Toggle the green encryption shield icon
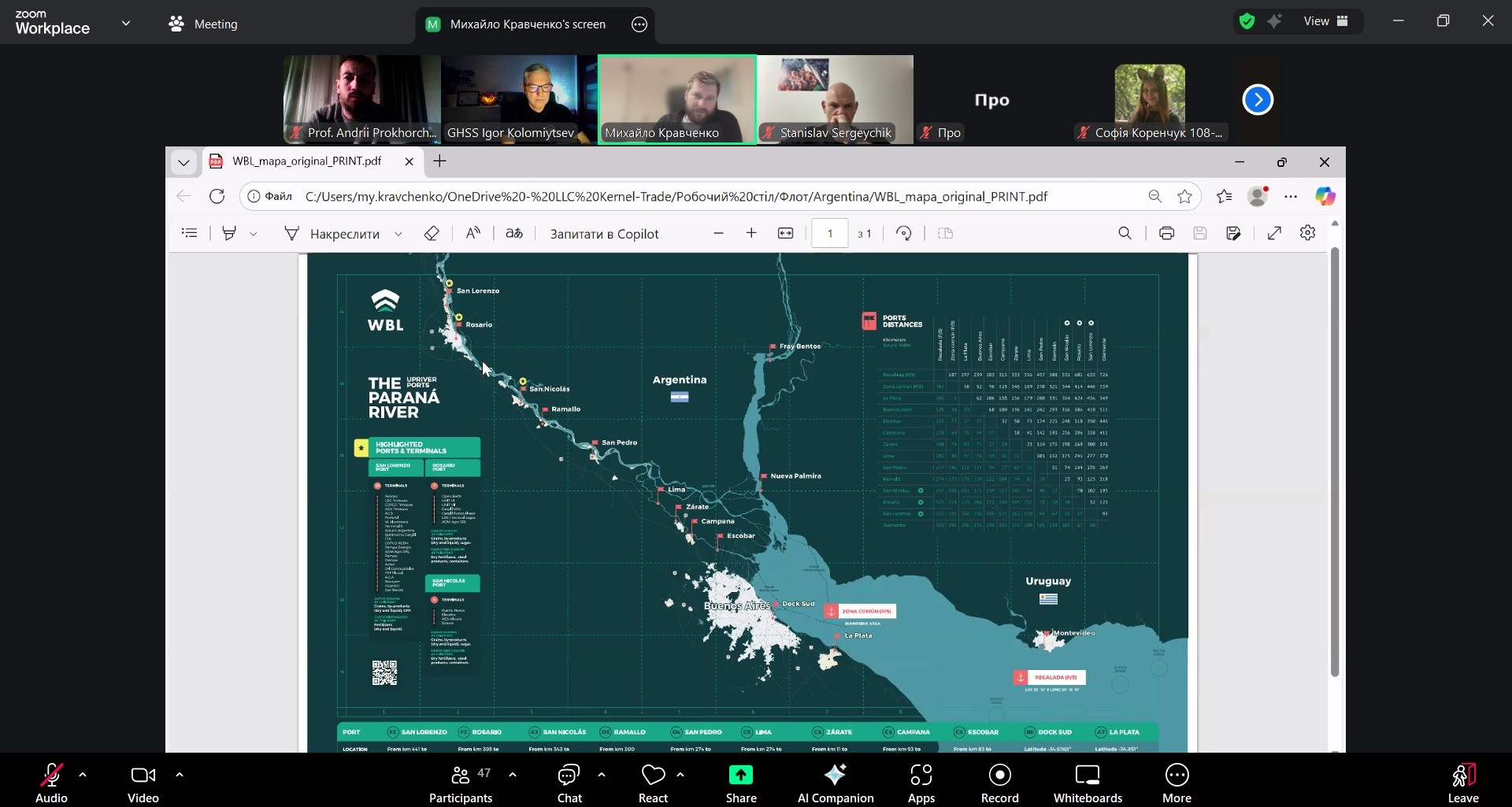The image size is (1512, 807). tap(1247, 21)
